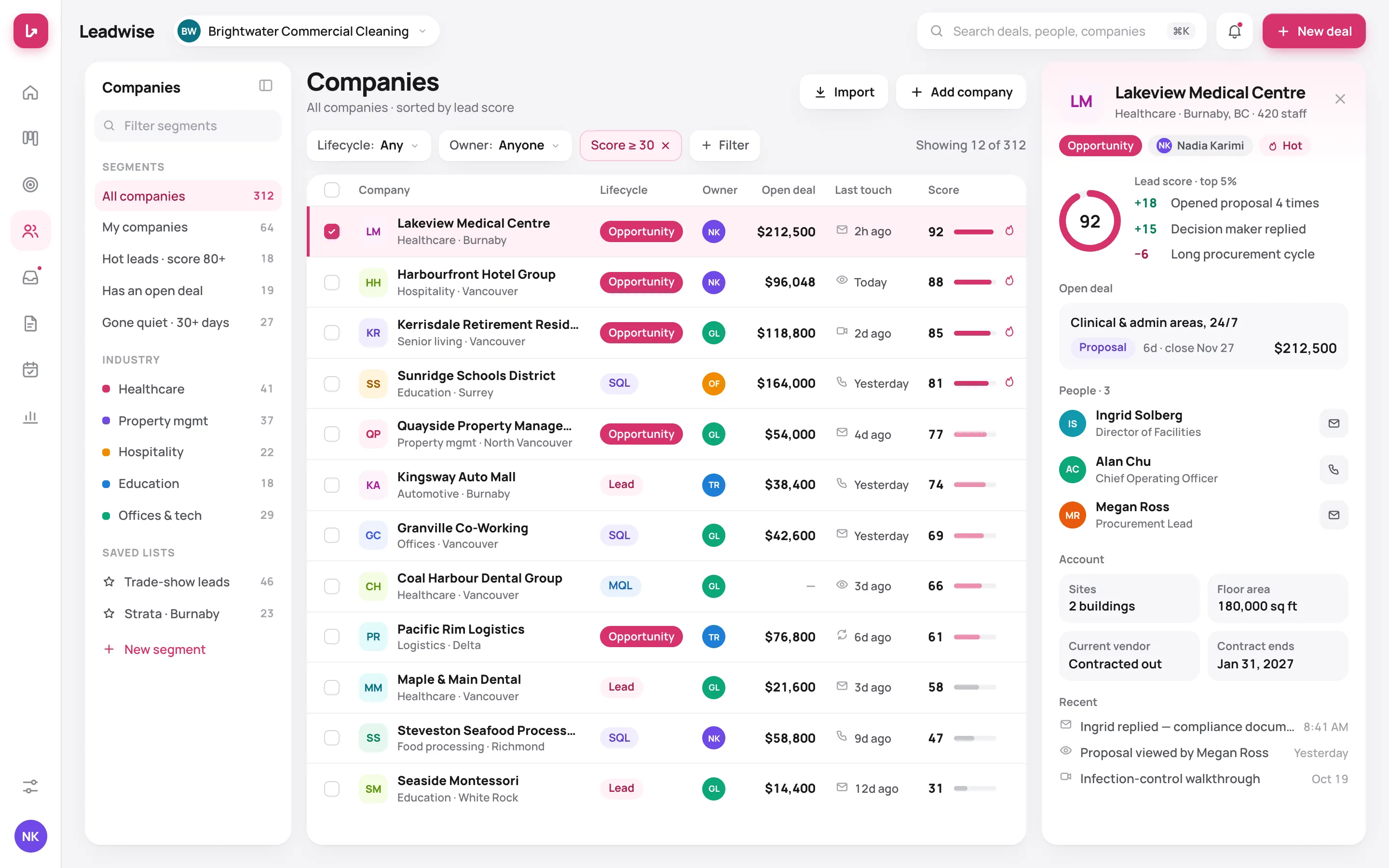This screenshot has width=1389, height=868.
Task: Uncheck the Lakeview Medical Centre row checkbox
Action: (332, 231)
